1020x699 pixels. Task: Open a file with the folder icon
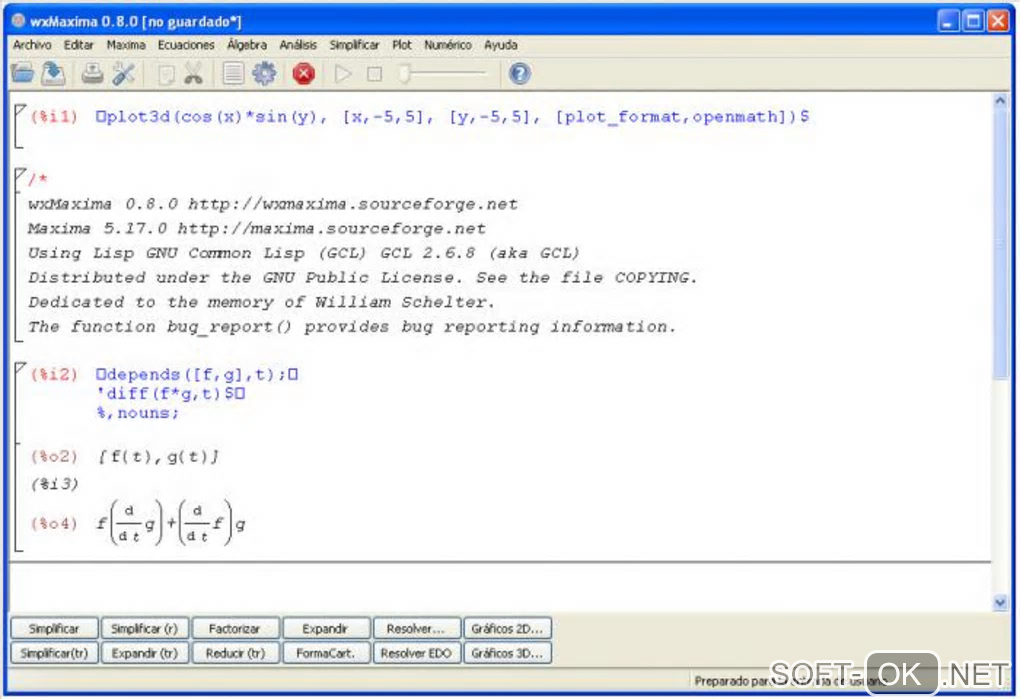click(x=23, y=73)
